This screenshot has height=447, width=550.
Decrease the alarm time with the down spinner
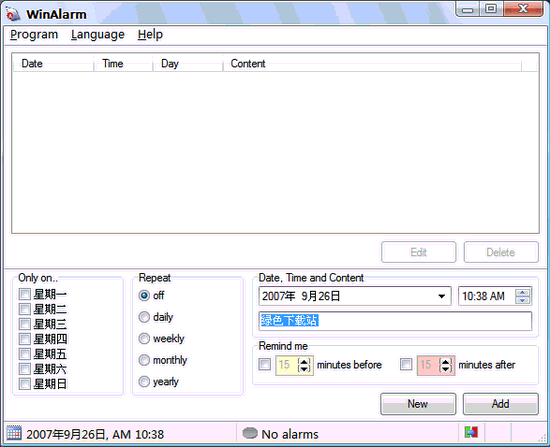pyautogui.click(x=523, y=300)
